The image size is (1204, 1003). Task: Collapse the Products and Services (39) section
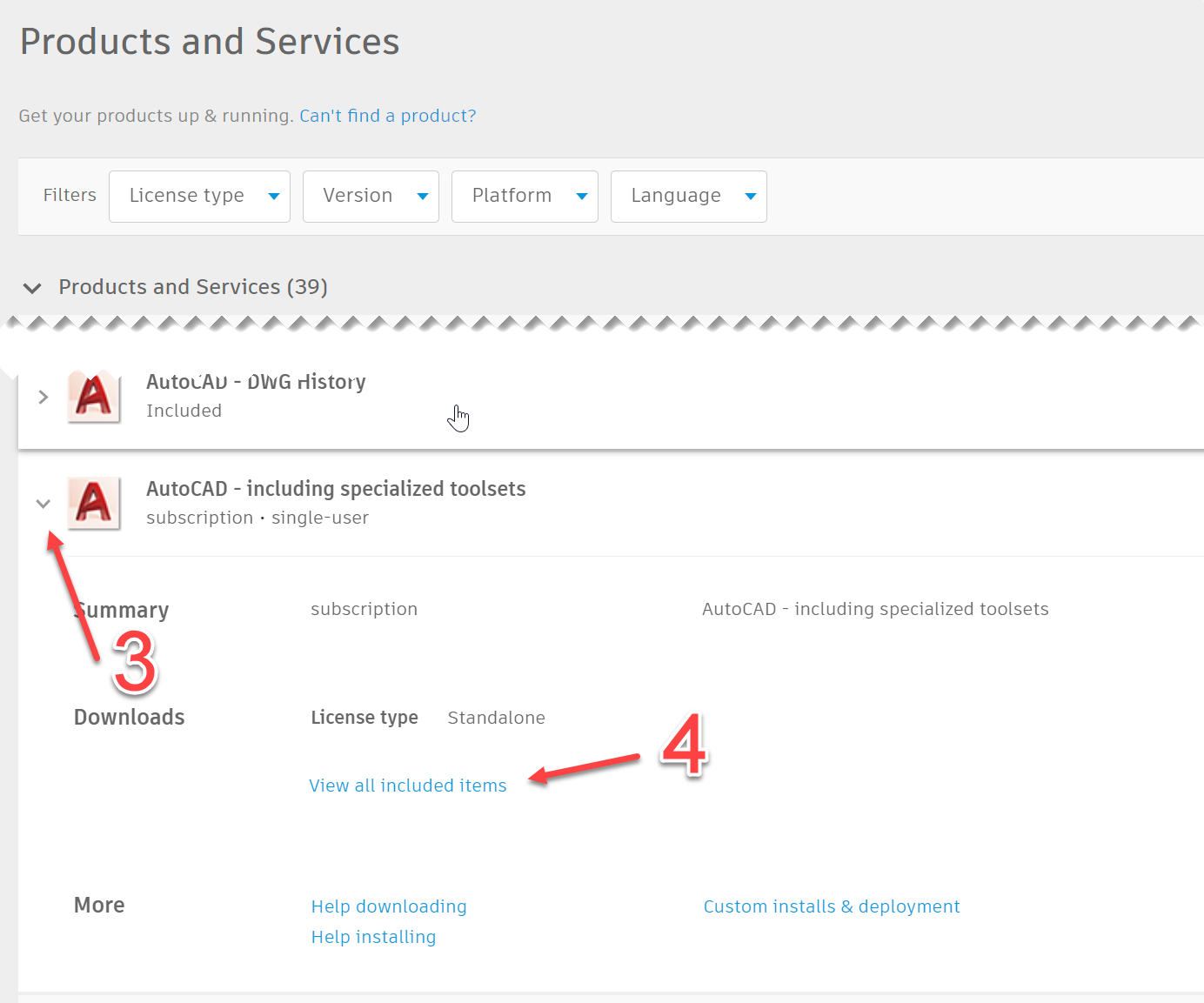tap(32, 288)
